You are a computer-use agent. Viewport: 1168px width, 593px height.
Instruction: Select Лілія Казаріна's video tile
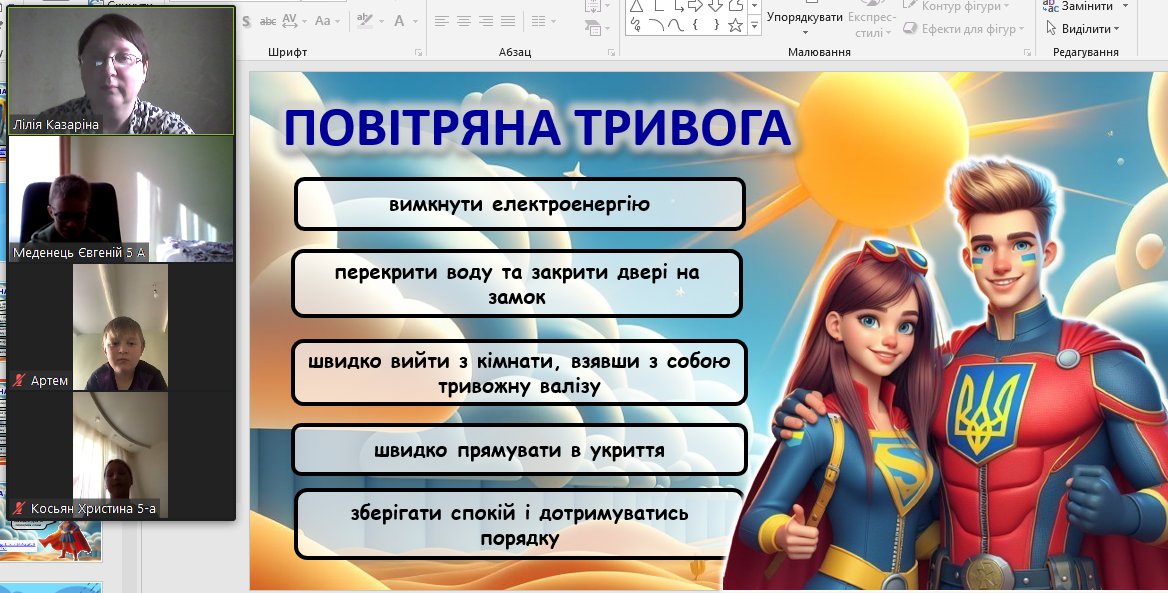point(121,71)
